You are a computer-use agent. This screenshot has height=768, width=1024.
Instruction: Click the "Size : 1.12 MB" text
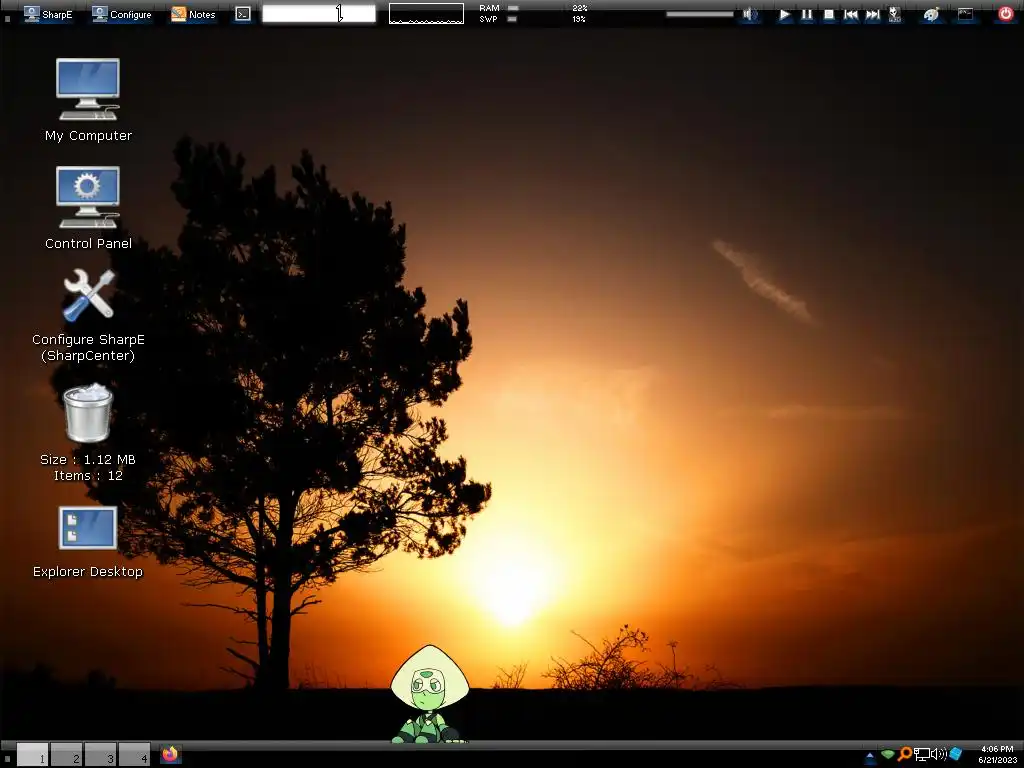[88, 460]
